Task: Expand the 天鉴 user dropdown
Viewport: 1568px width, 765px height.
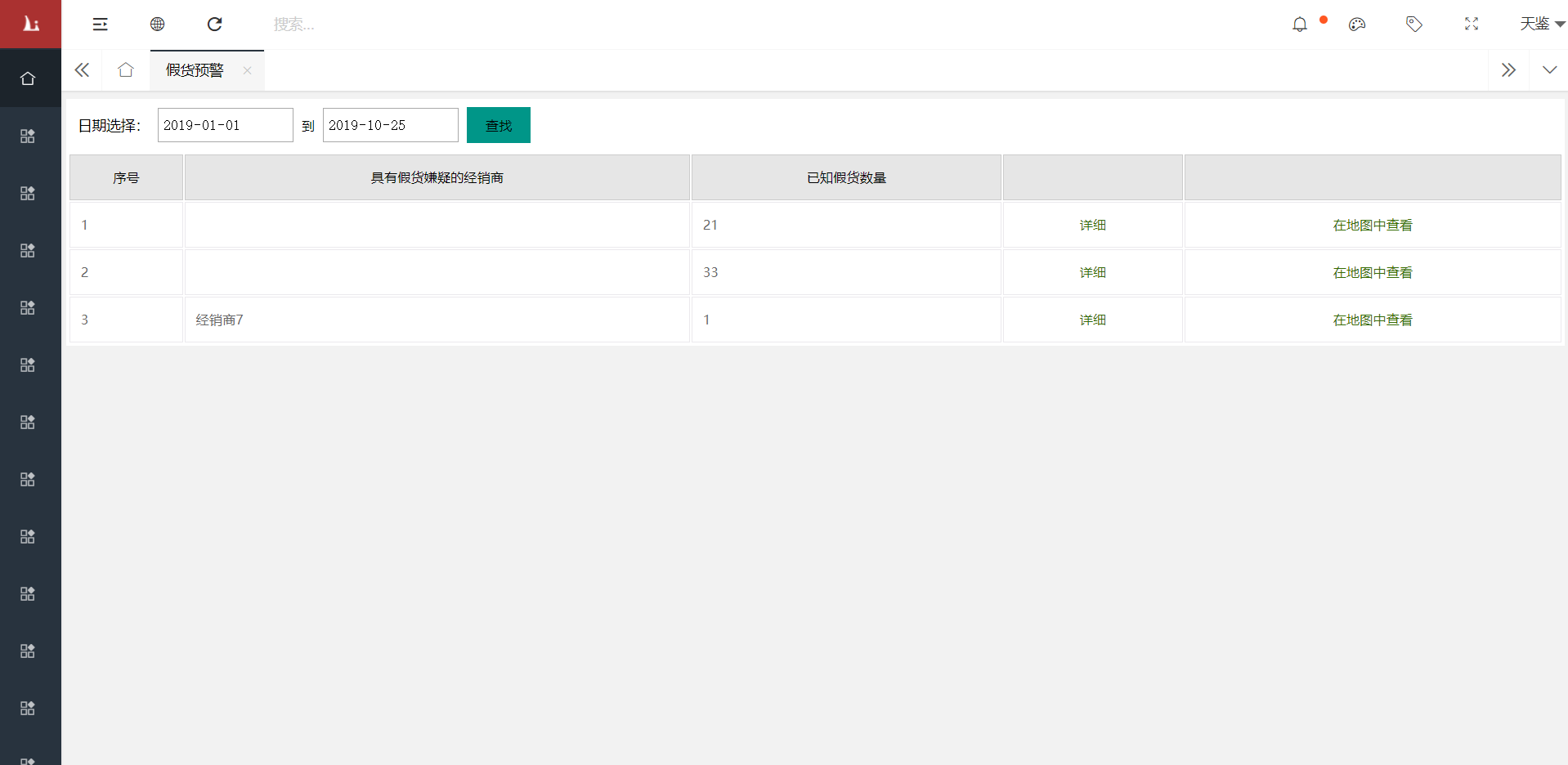Action: point(1541,25)
